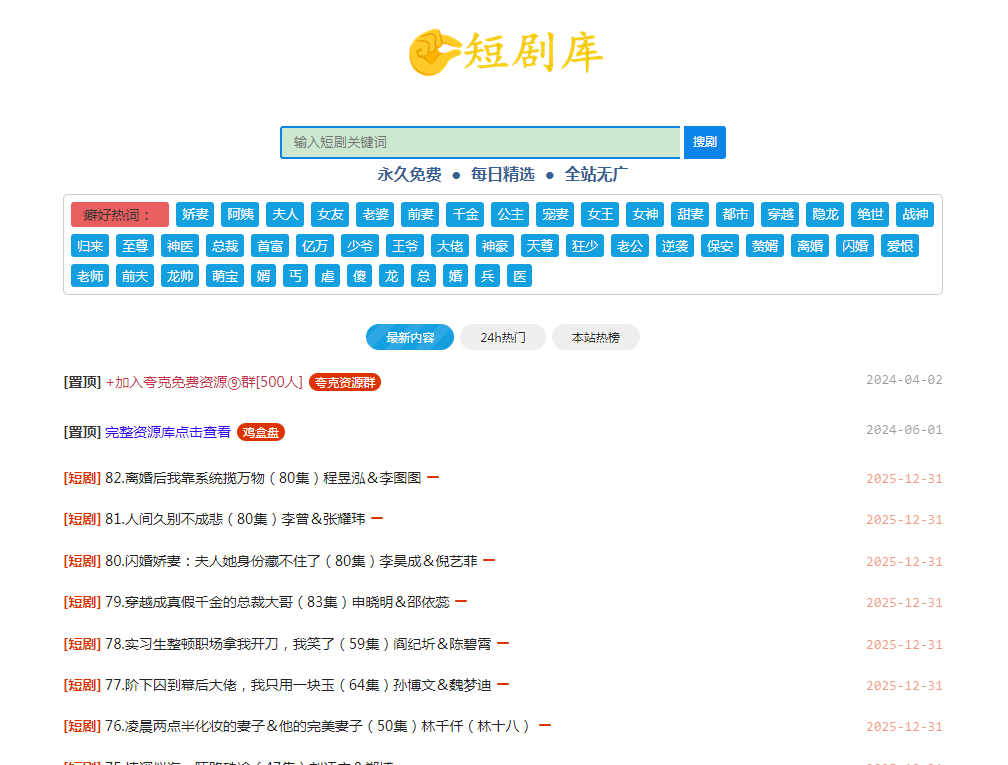The height and width of the screenshot is (765, 1008).
Task: Open the 完整资源库点击查看 link
Action: [168, 432]
